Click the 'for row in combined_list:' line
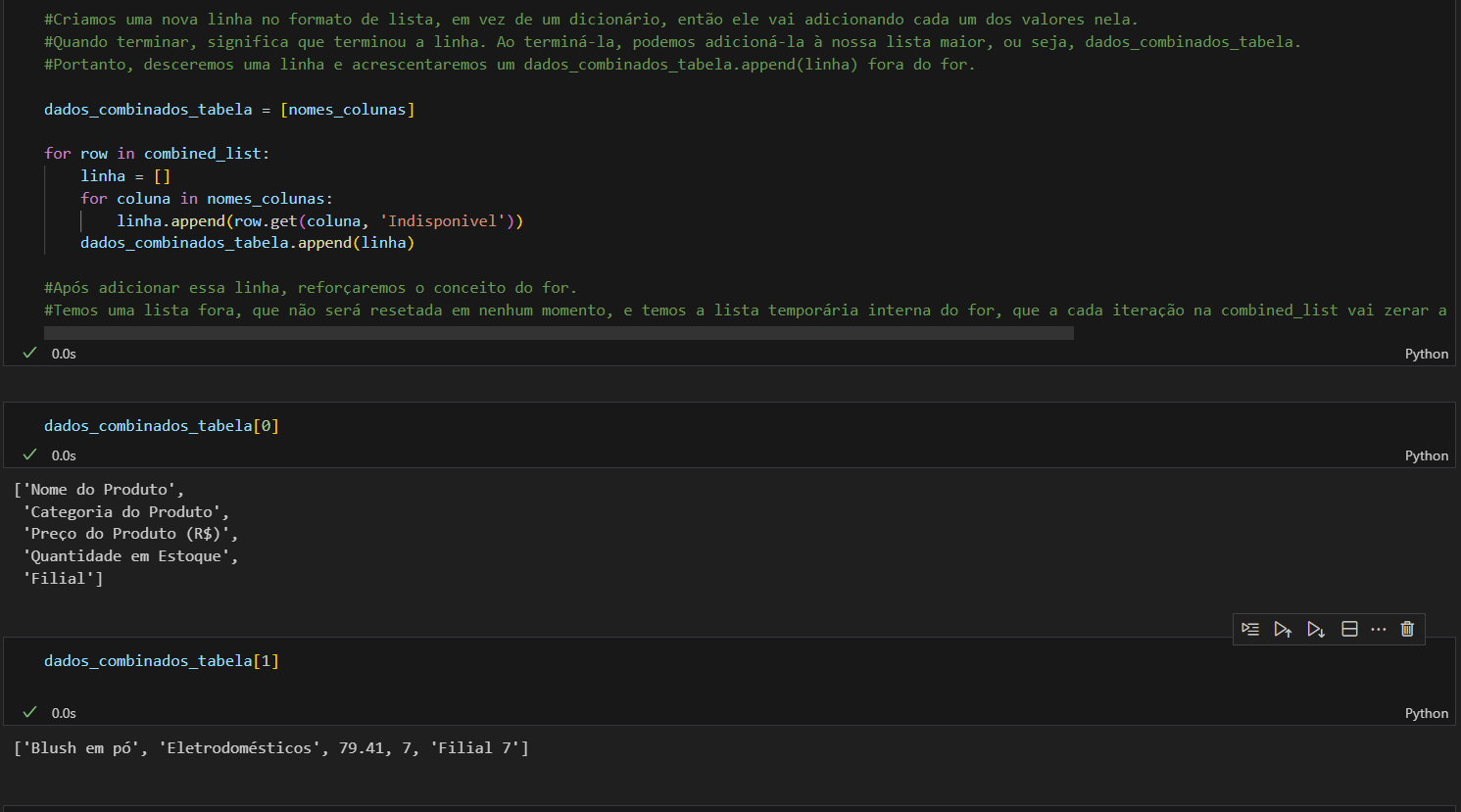Viewport: 1461px width, 812px height. point(157,154)
